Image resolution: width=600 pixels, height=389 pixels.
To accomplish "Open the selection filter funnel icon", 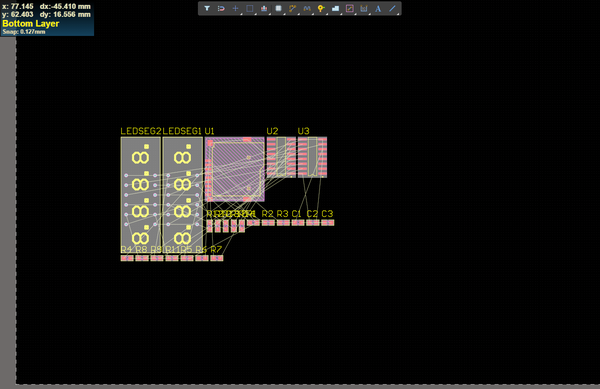I will [x=207, y=8].
